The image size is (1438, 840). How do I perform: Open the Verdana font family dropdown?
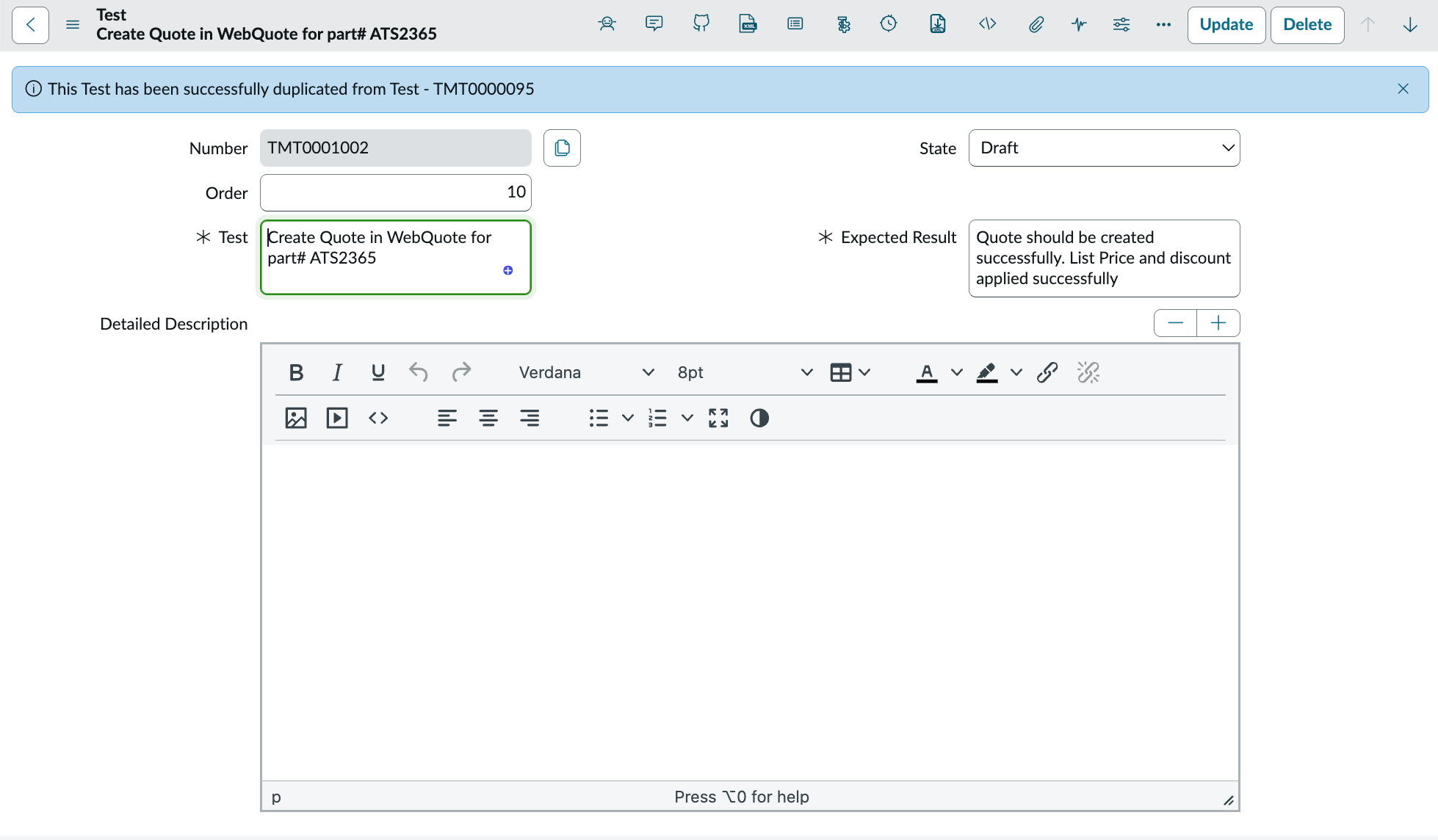(x=585, y=372)
